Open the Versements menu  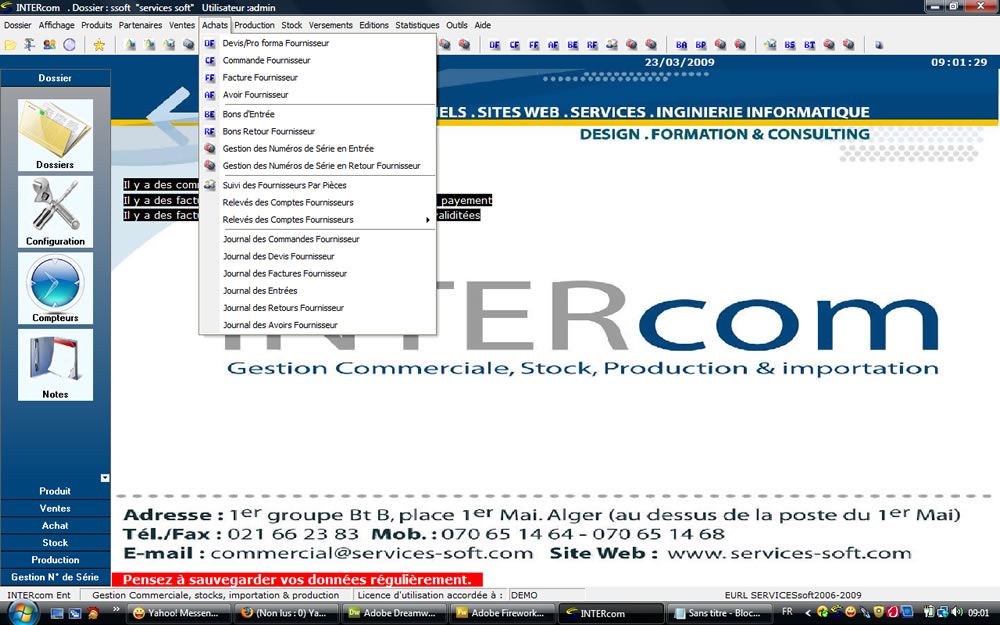(330, 25)
